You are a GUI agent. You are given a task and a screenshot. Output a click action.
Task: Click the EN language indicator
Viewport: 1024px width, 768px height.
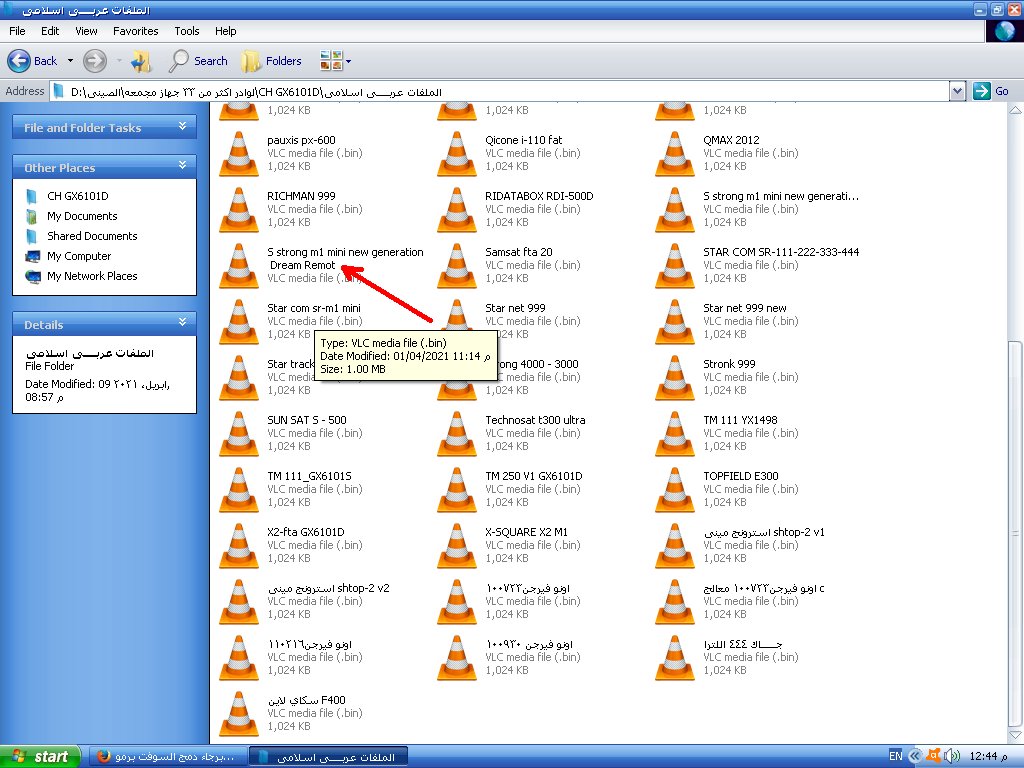(x=895, y=756)
